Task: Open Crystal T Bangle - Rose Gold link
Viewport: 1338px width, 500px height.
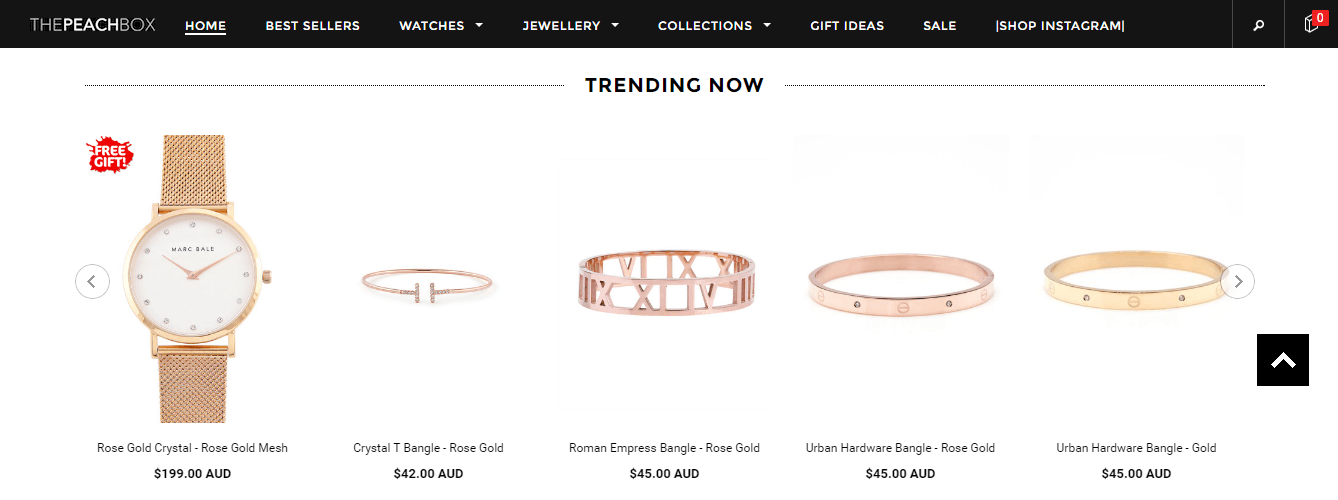Action: click(428, 448)
